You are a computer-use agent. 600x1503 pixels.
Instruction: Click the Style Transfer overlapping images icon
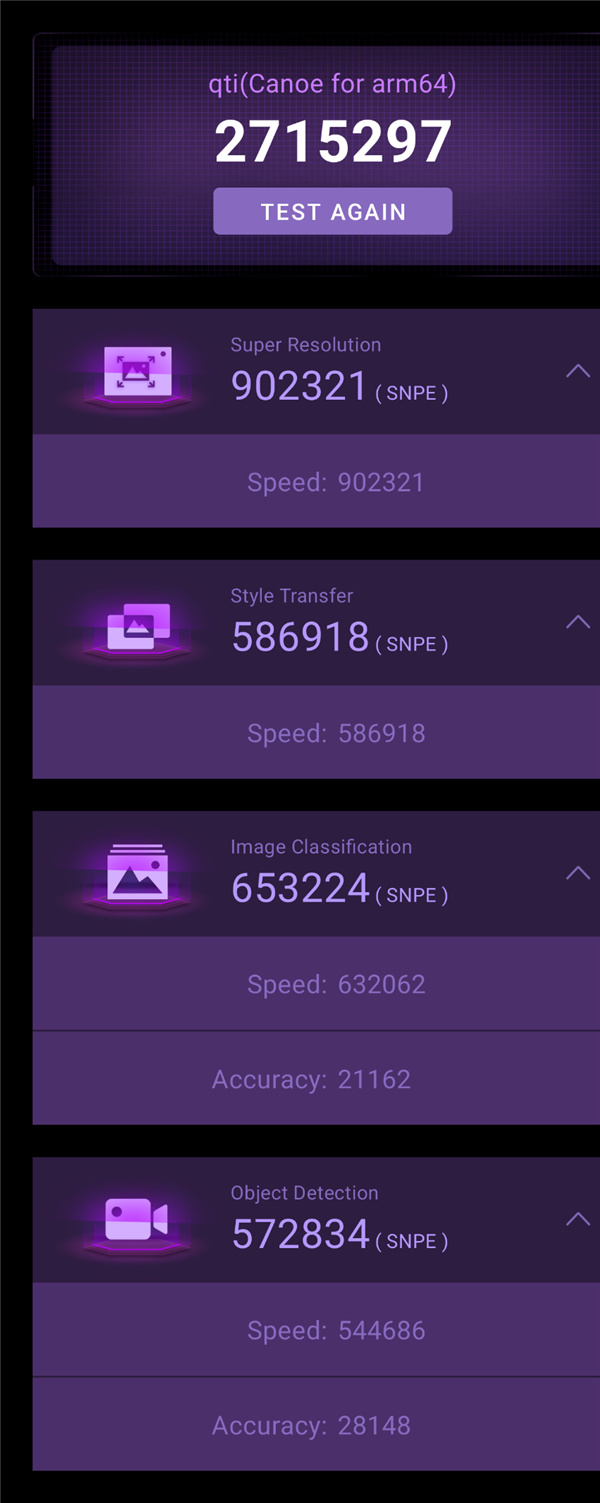[138, 626]
